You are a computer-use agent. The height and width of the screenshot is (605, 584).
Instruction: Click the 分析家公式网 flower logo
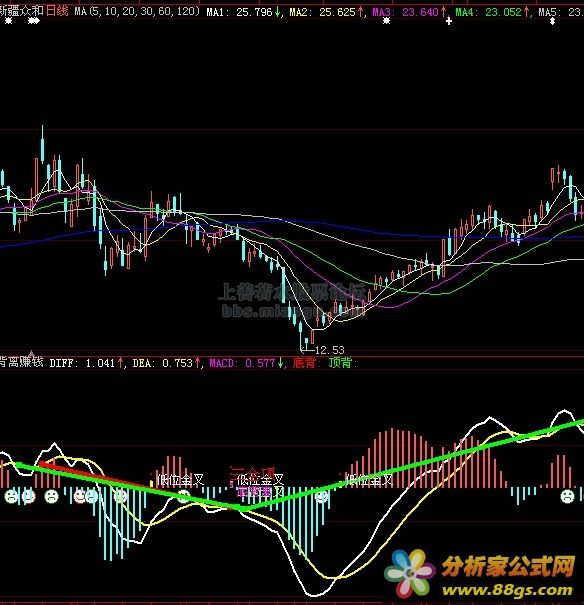click(411, 573)
